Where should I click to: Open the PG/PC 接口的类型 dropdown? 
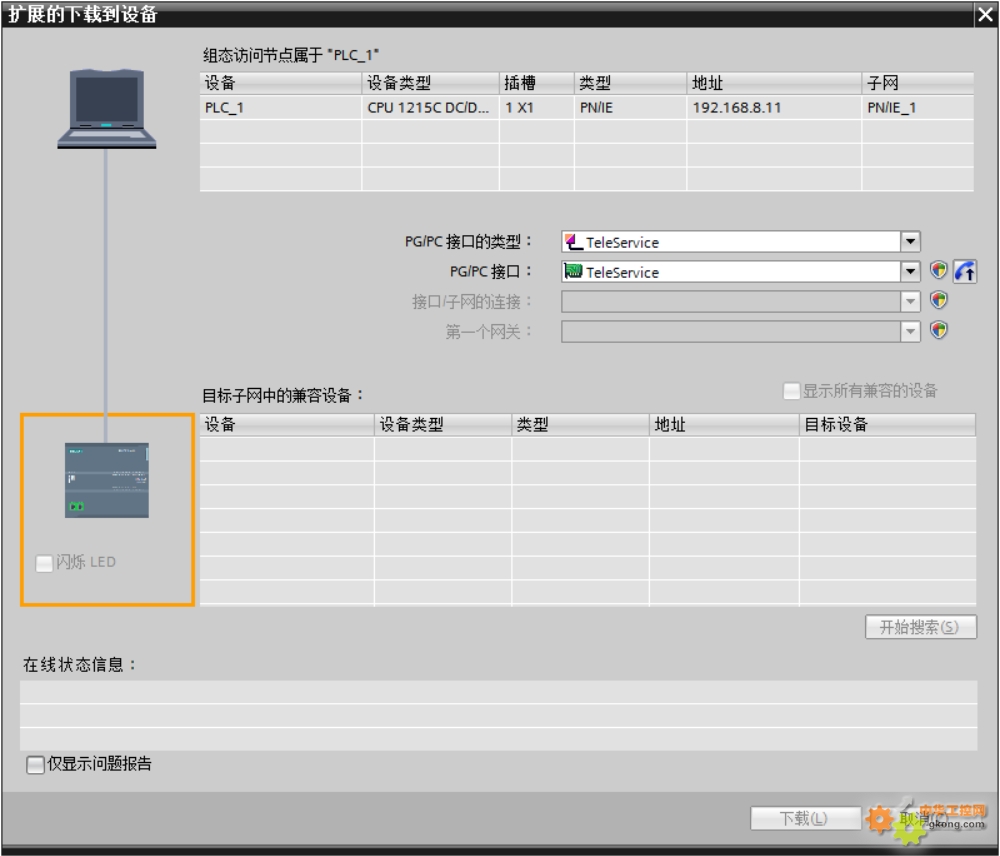click(910, 242)
